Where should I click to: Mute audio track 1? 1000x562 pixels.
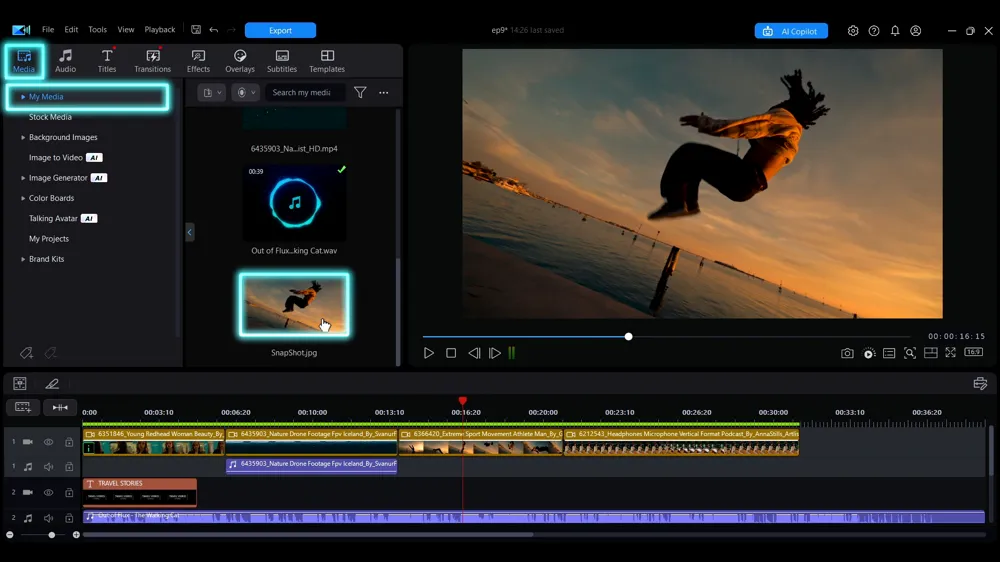48,467
